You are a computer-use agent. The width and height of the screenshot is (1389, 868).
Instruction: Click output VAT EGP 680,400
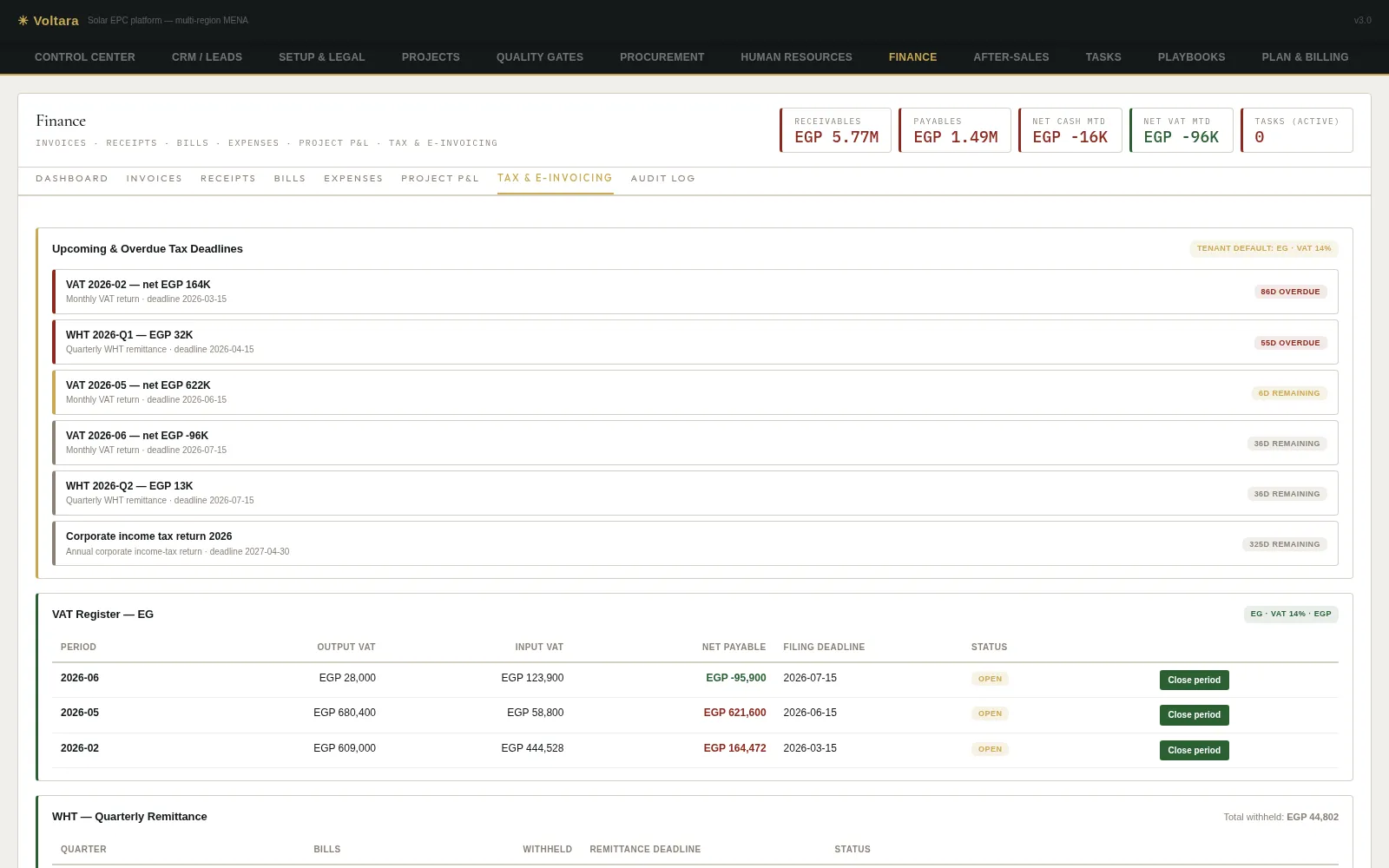point(345,713)
